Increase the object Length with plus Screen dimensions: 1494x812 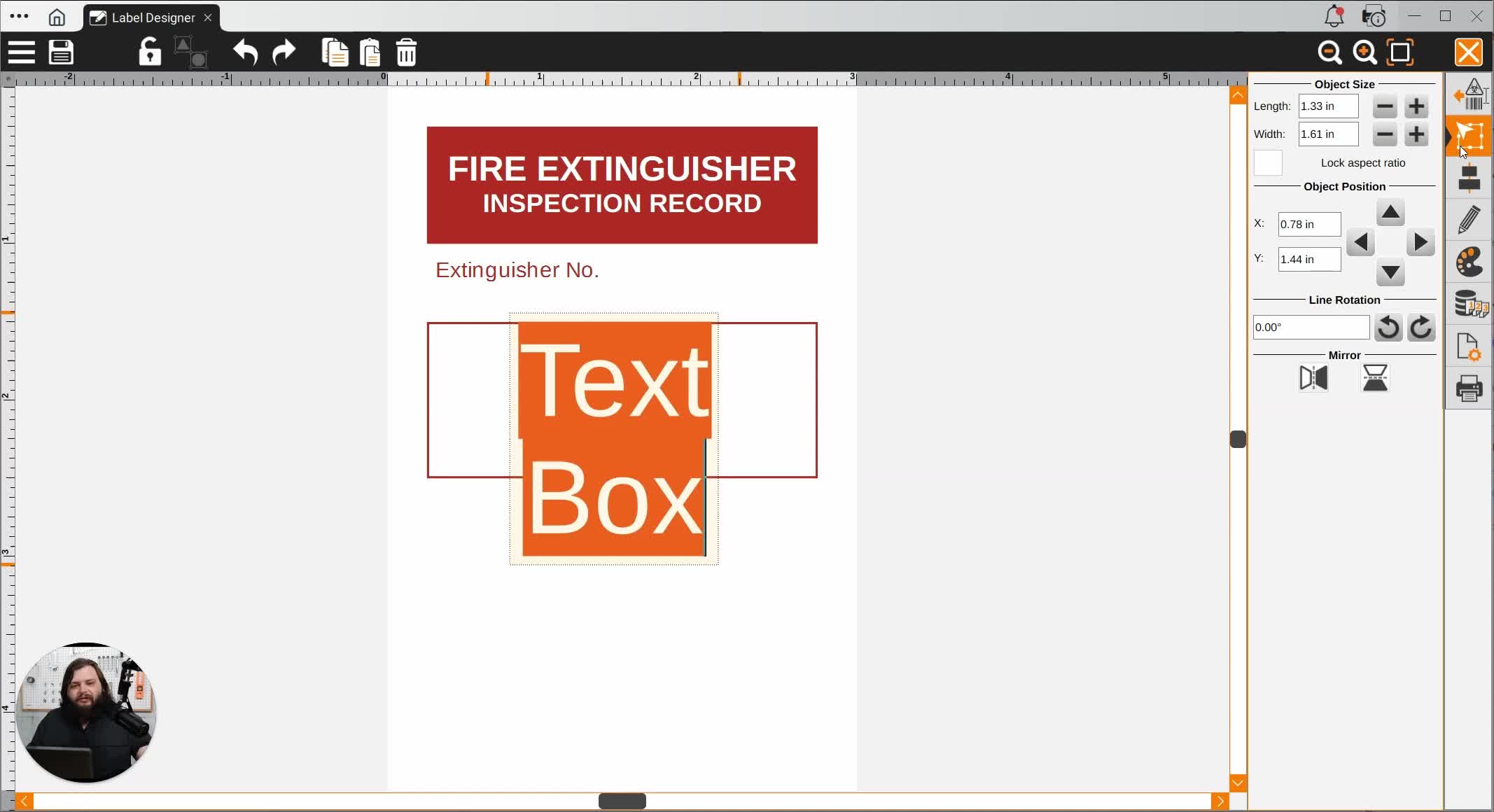tap(1416, 106)
